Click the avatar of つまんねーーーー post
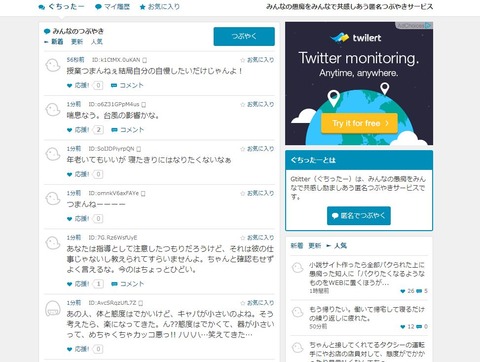This screenshot has height=362, width=480. coord(53,198)
